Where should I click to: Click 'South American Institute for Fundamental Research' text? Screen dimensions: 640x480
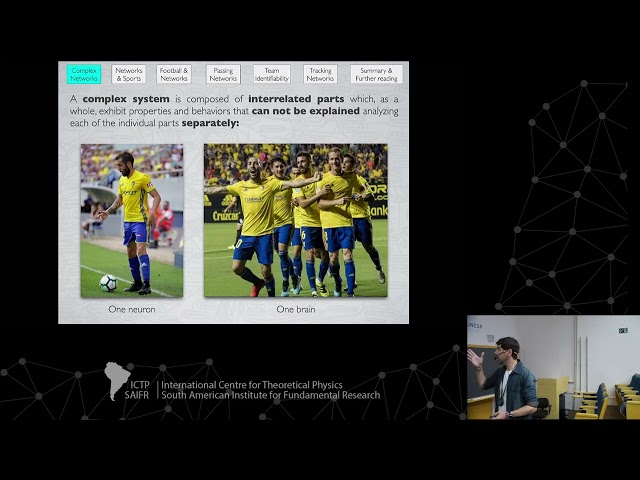click(271, 395)
